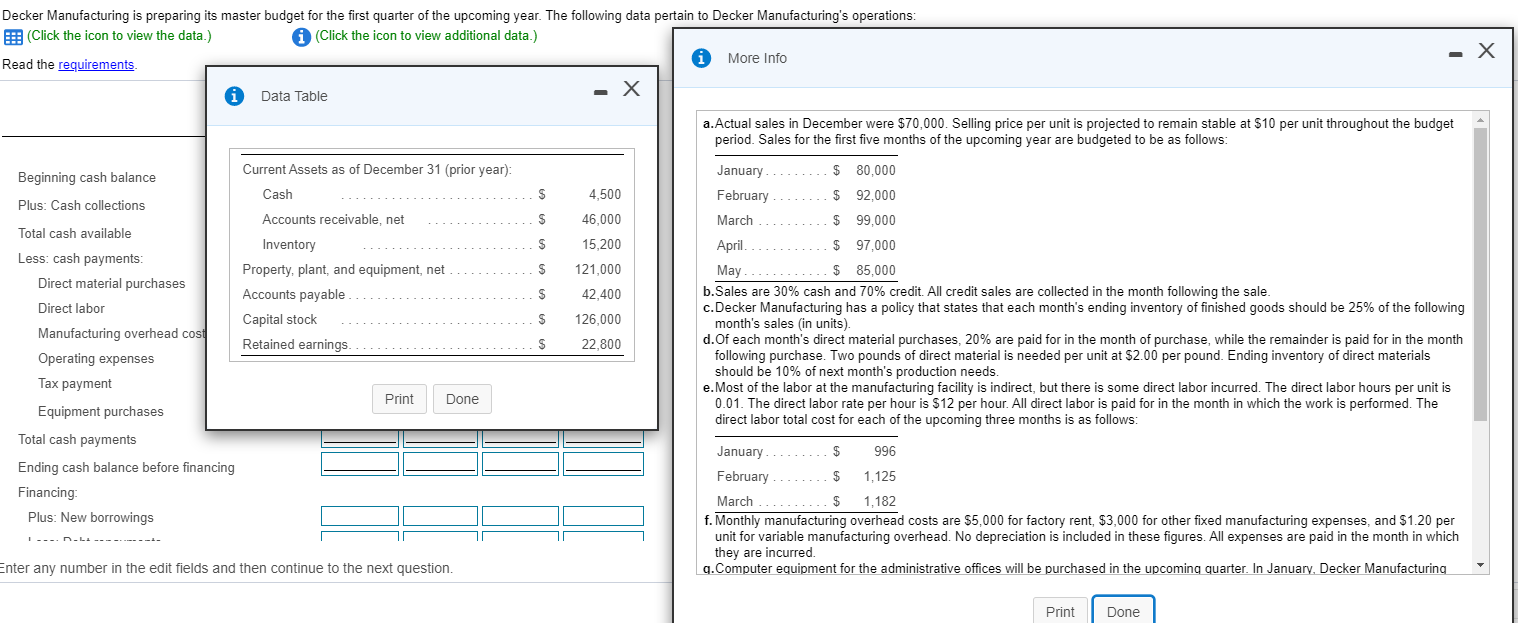1518x623 pixels.
Task: Click March sales value 99,000
Action: tap(876, 221)
